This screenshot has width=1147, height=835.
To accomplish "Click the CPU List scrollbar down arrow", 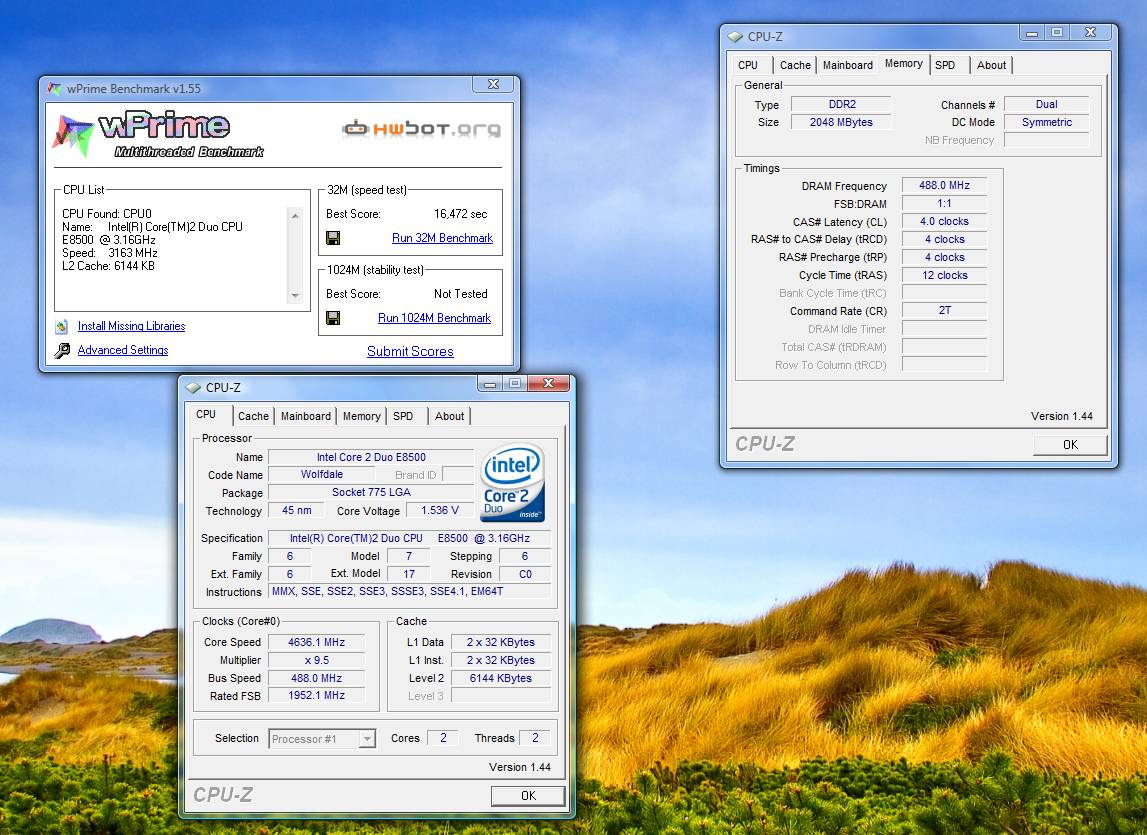I will click(x=295, y=296).
